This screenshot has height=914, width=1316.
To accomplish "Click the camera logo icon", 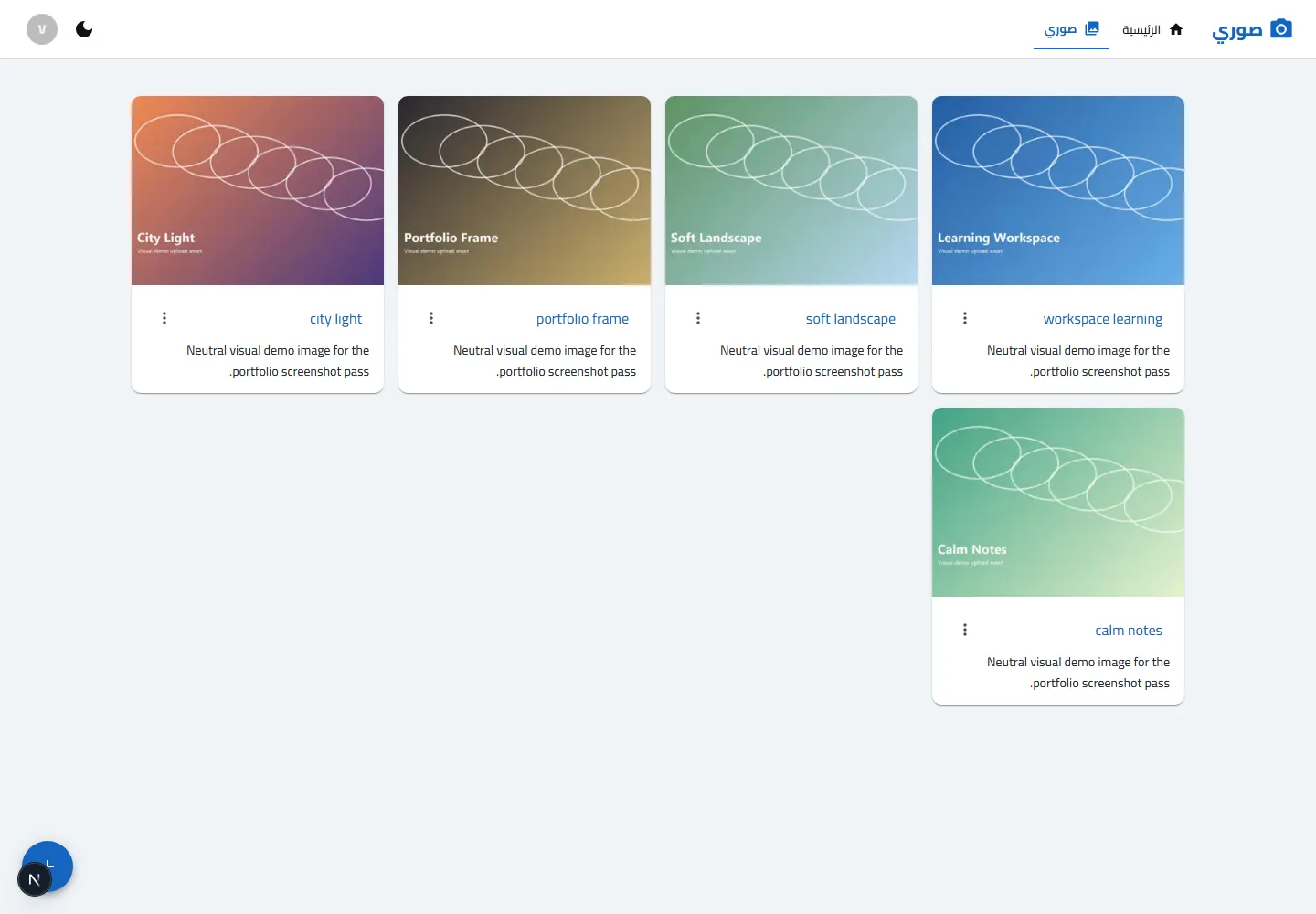I will tap(1281, 29).
